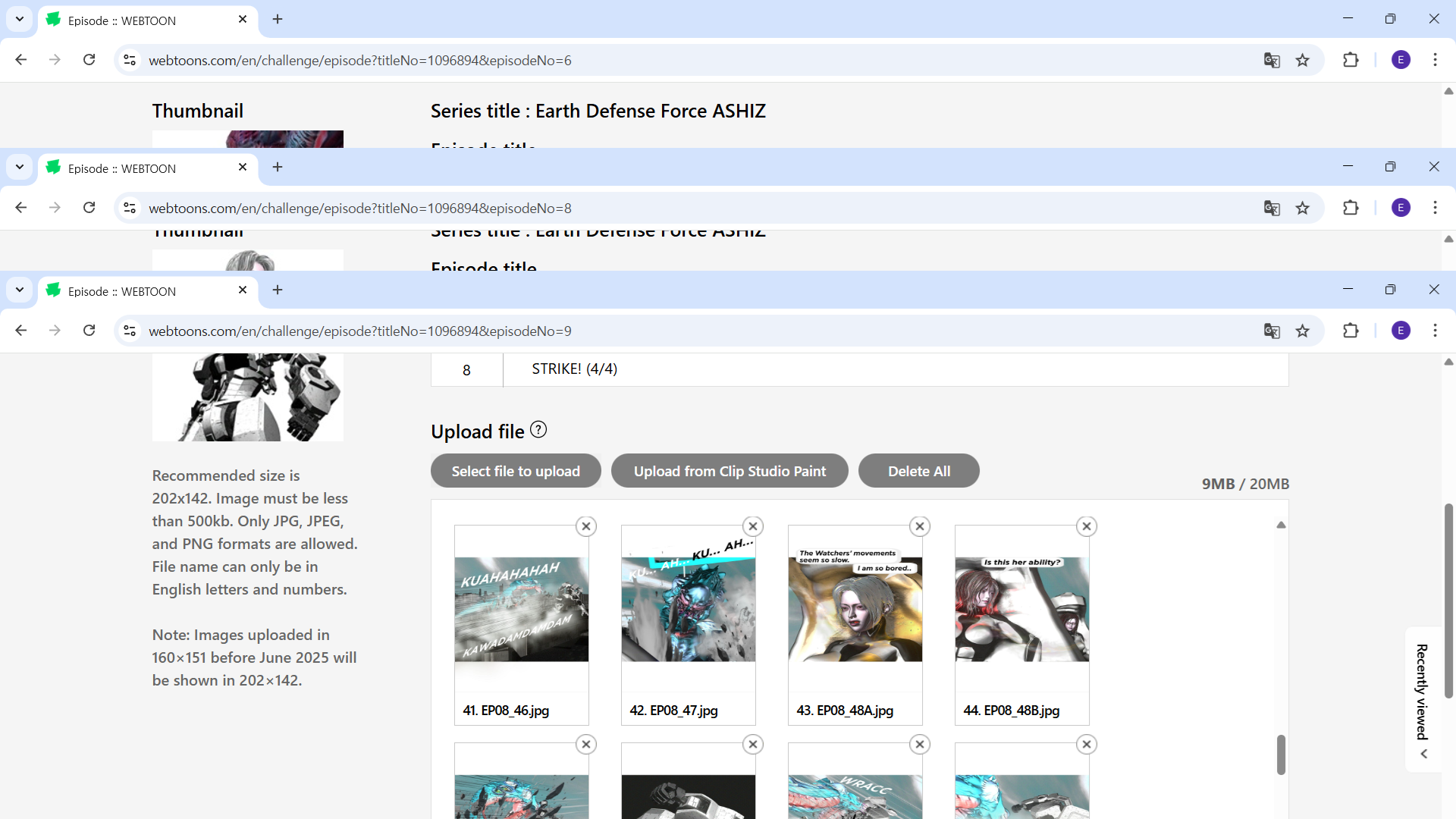Screen dimensions: 1456x819
Task: Remove image 42. EP08_47.jpg
Action: pos(753,526)
